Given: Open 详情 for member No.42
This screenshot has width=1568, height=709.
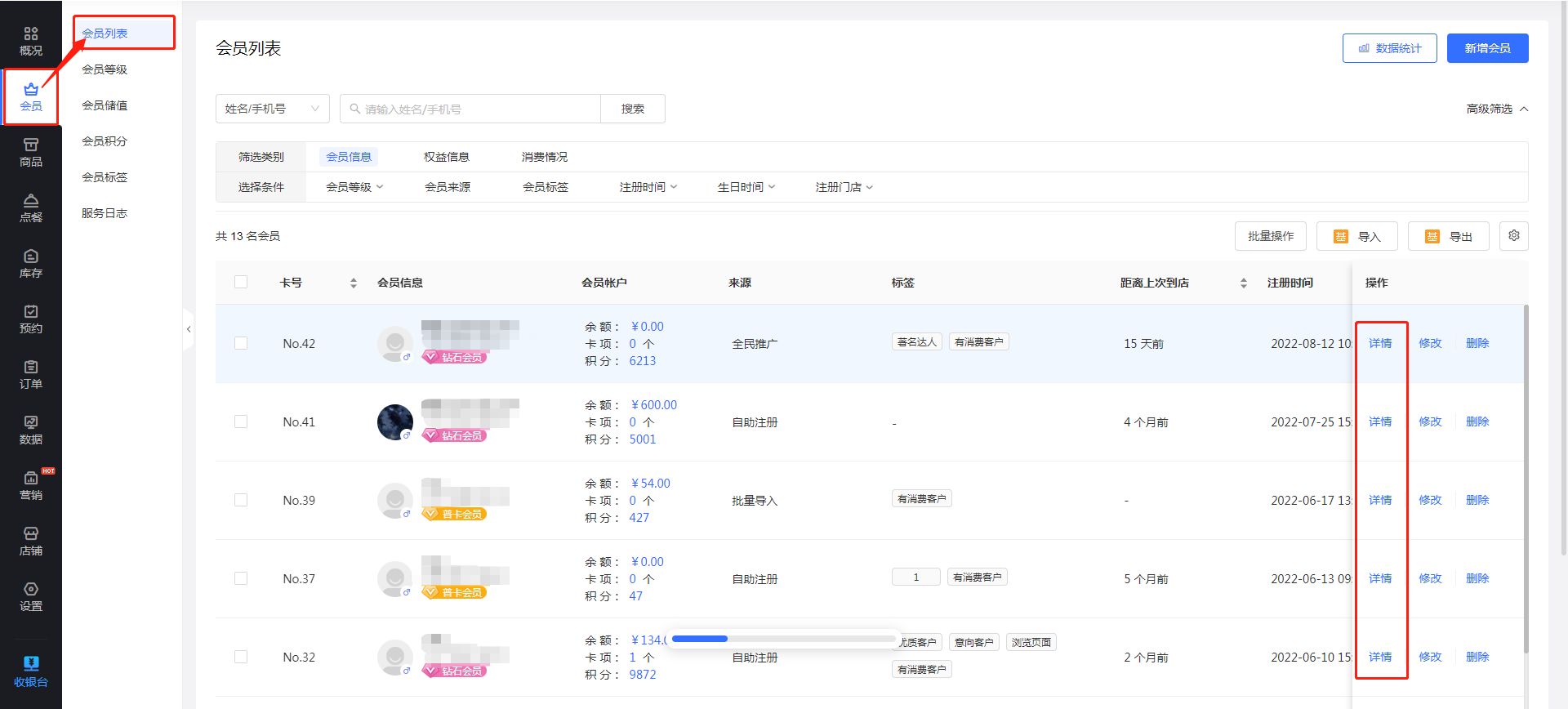Looking at the screenshot, I should click(1380, 343).
